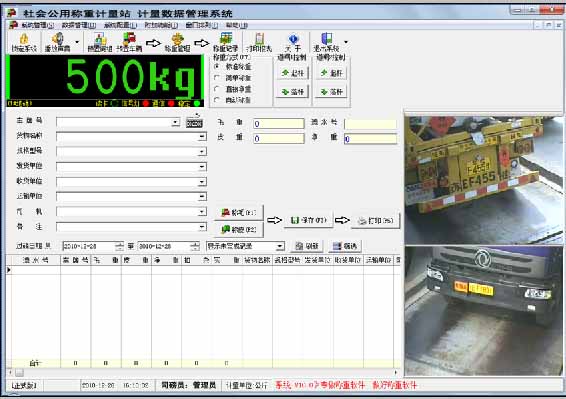This screenshot has width=566, height=399.
Task: Click the app icon left of the menu bar
Action: coord(13,25)
